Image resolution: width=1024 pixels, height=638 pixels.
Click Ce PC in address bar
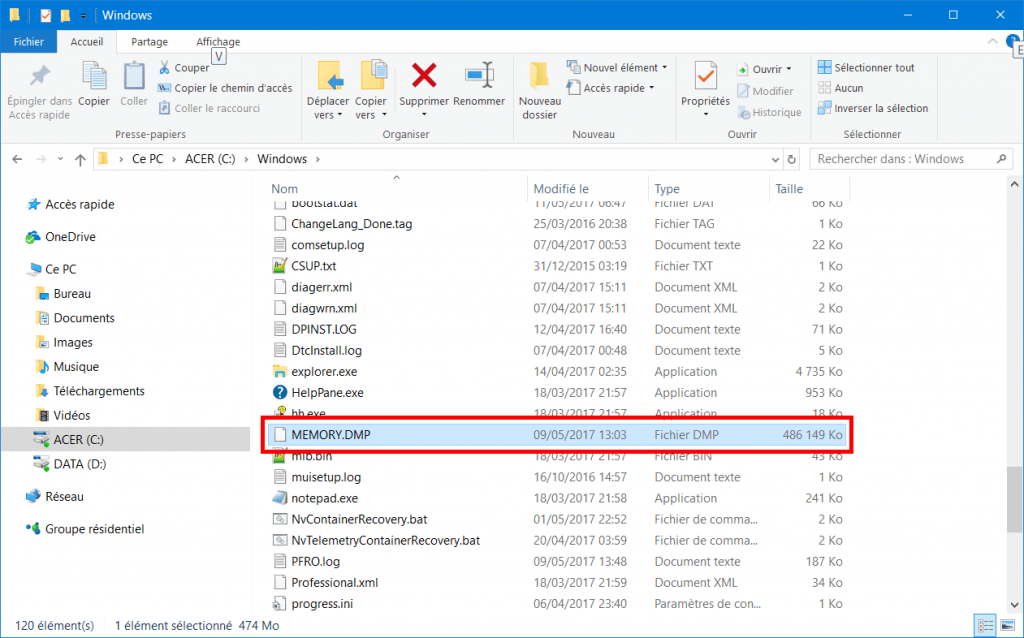tap(148, 159)
